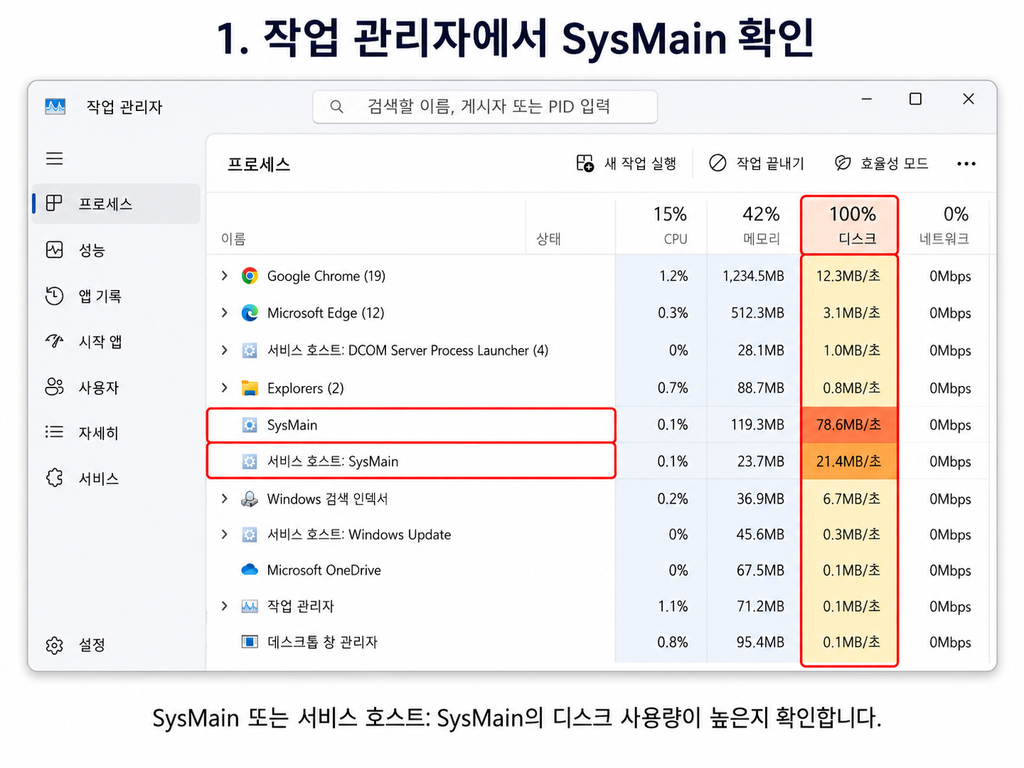Click the search box for name or PID

(x=485, y=106)
